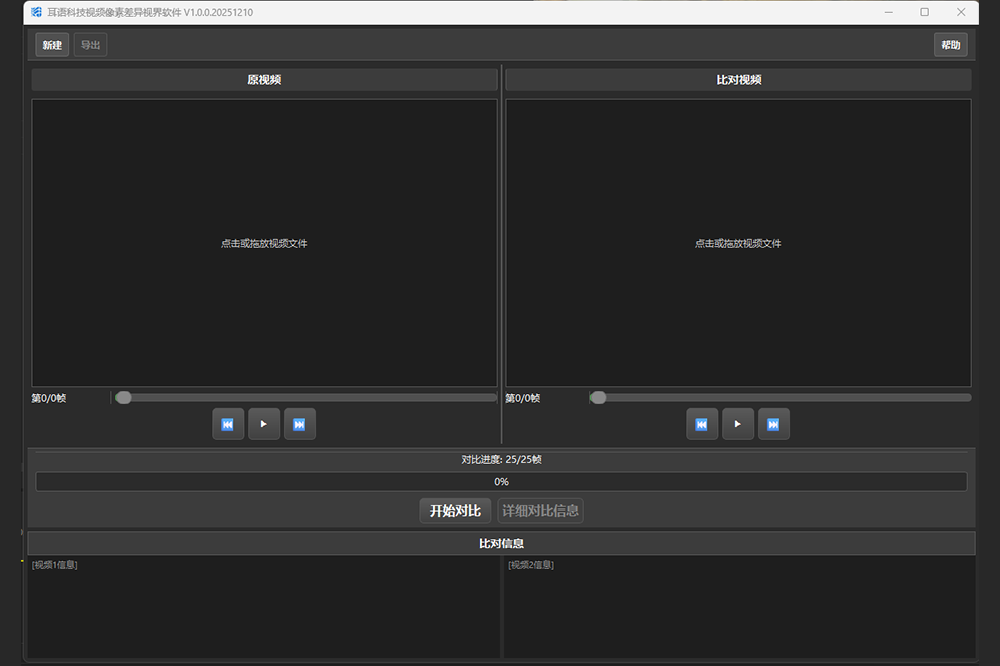The width and height of the screenshot is (1000, 666).
Task: Play the original video (原视频)
Action: coord(263,424)
